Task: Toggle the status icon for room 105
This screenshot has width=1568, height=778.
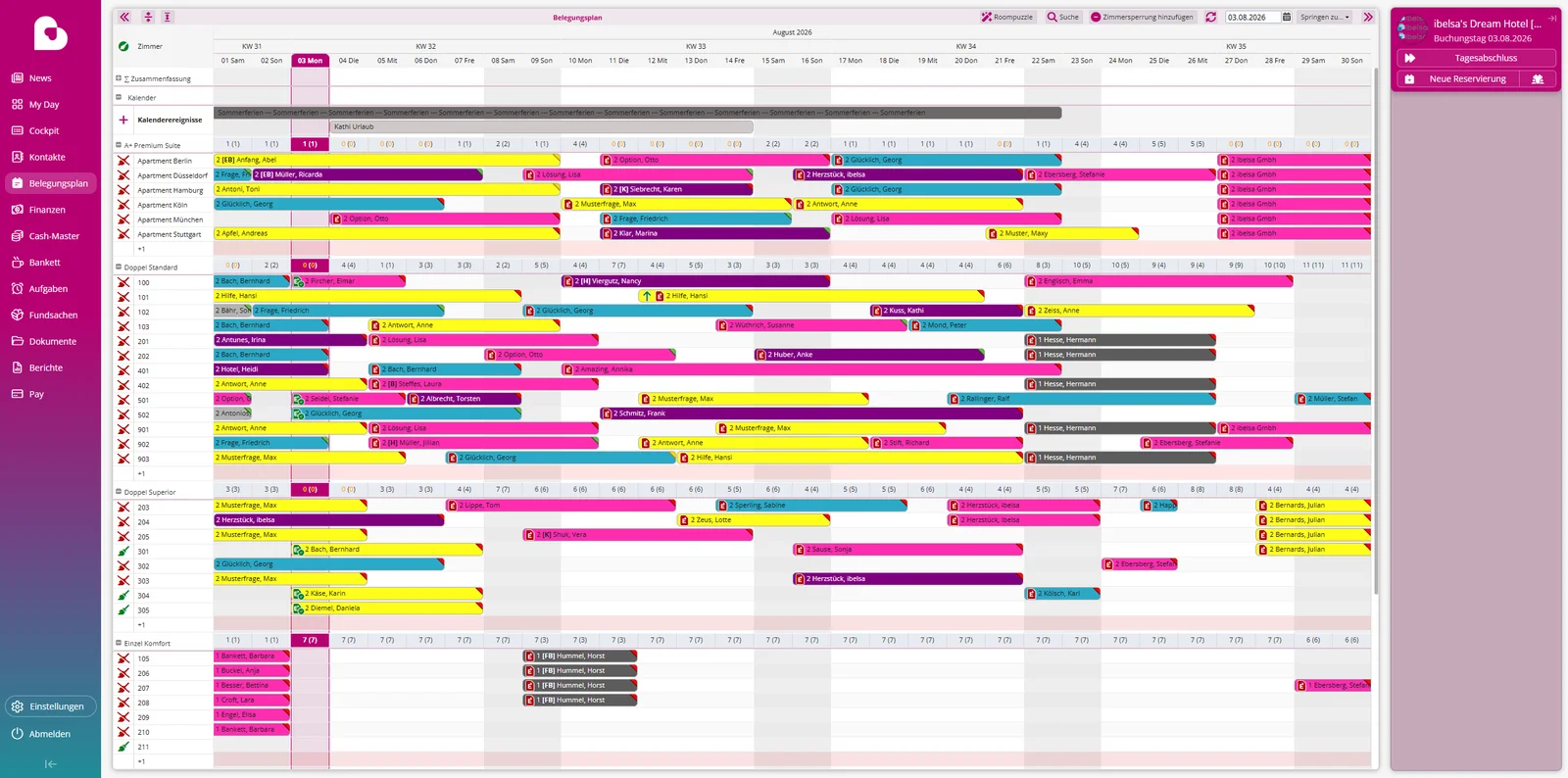Action: tap(123, 658)
